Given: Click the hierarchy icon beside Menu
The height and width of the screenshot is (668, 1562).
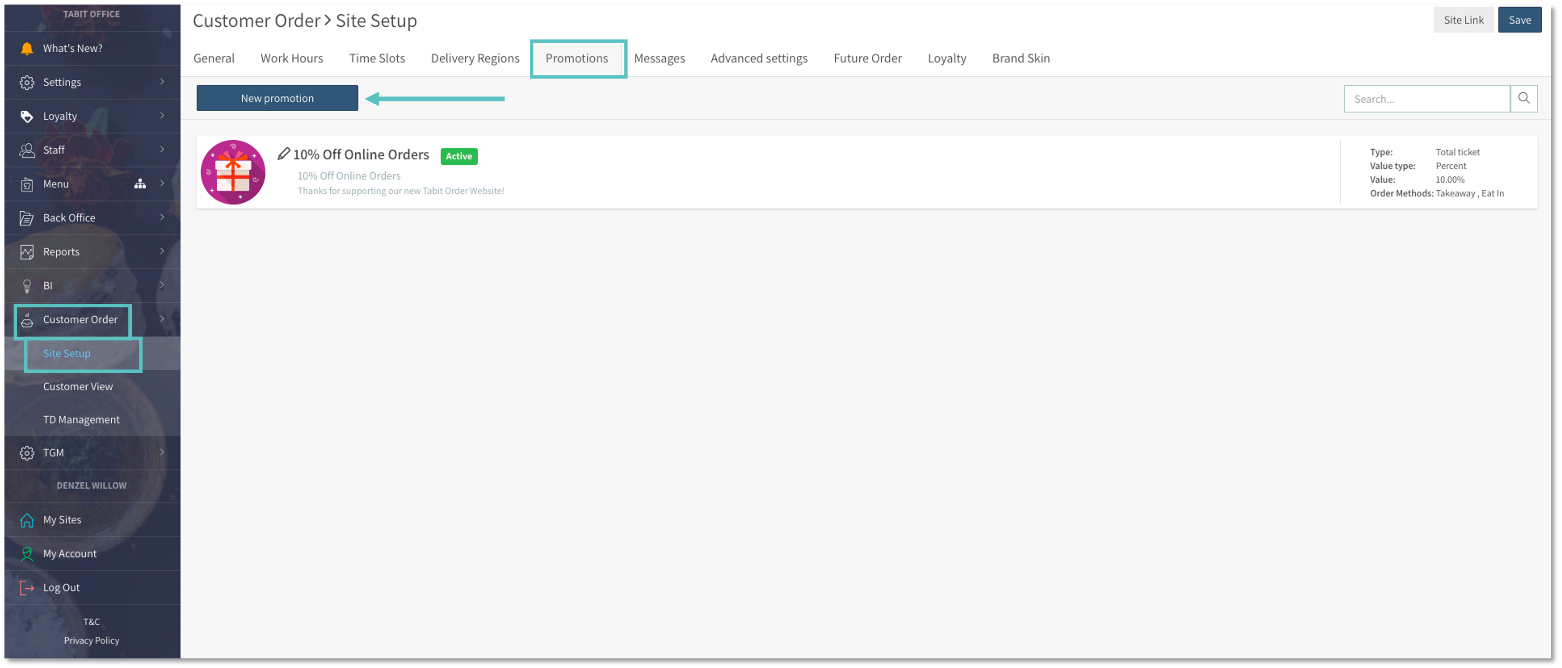Looking at the screenshot, I should click(x=140, y=184).
